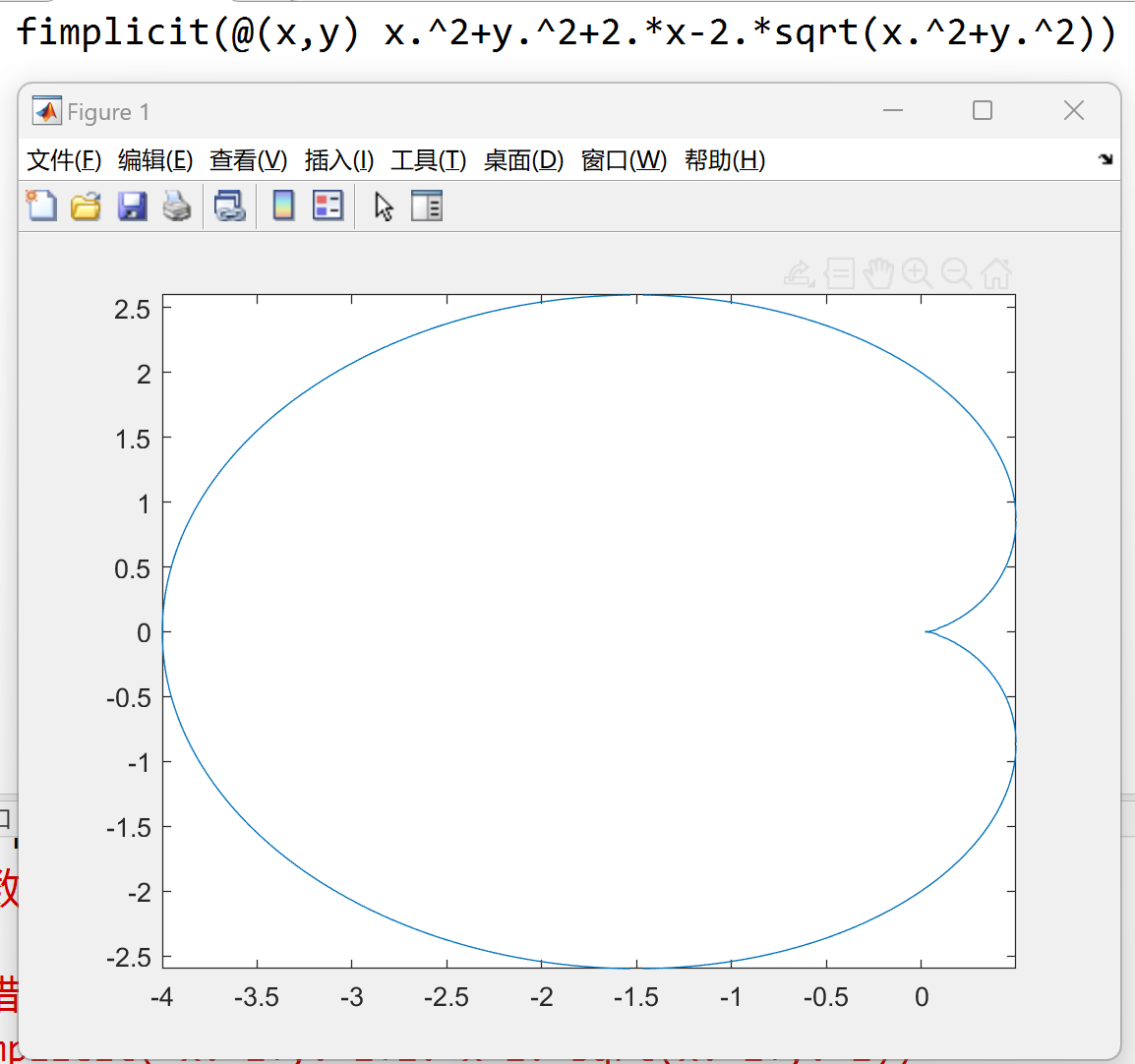The width and height of the screenshot is (1135, 1064).
Task: Maximize the Figure 1 window
Action: click(x=983, y=111)
